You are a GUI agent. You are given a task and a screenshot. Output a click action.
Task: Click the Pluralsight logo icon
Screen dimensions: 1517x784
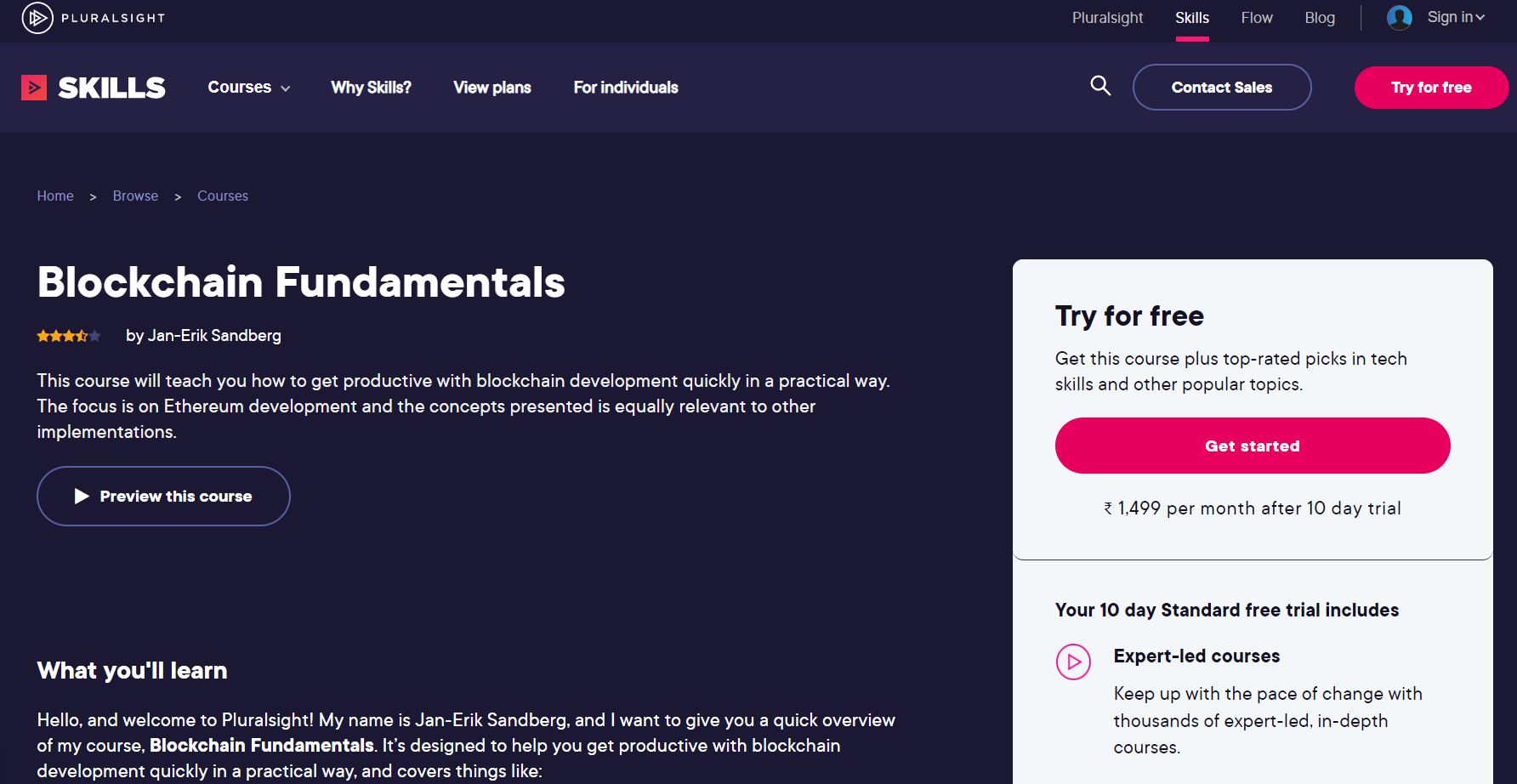tap(36, 17)
